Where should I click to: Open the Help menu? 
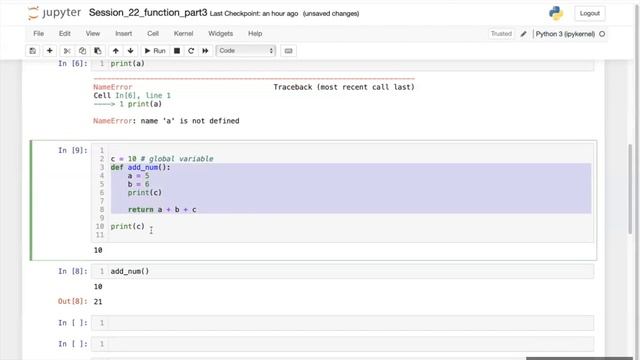255,33
